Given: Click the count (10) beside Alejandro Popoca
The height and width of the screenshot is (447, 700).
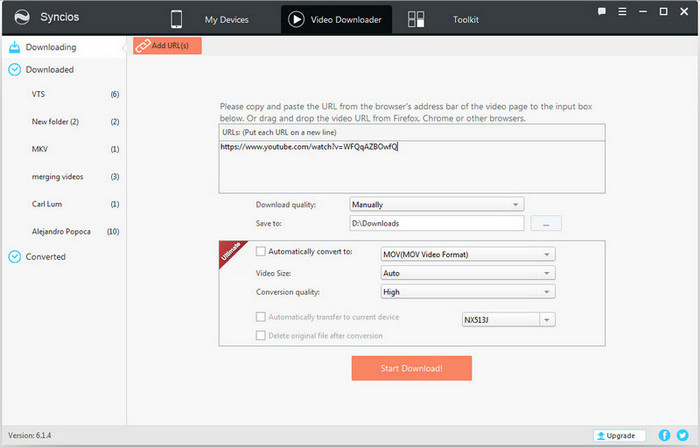Looking at the screenshot, I should pos(113,231).
